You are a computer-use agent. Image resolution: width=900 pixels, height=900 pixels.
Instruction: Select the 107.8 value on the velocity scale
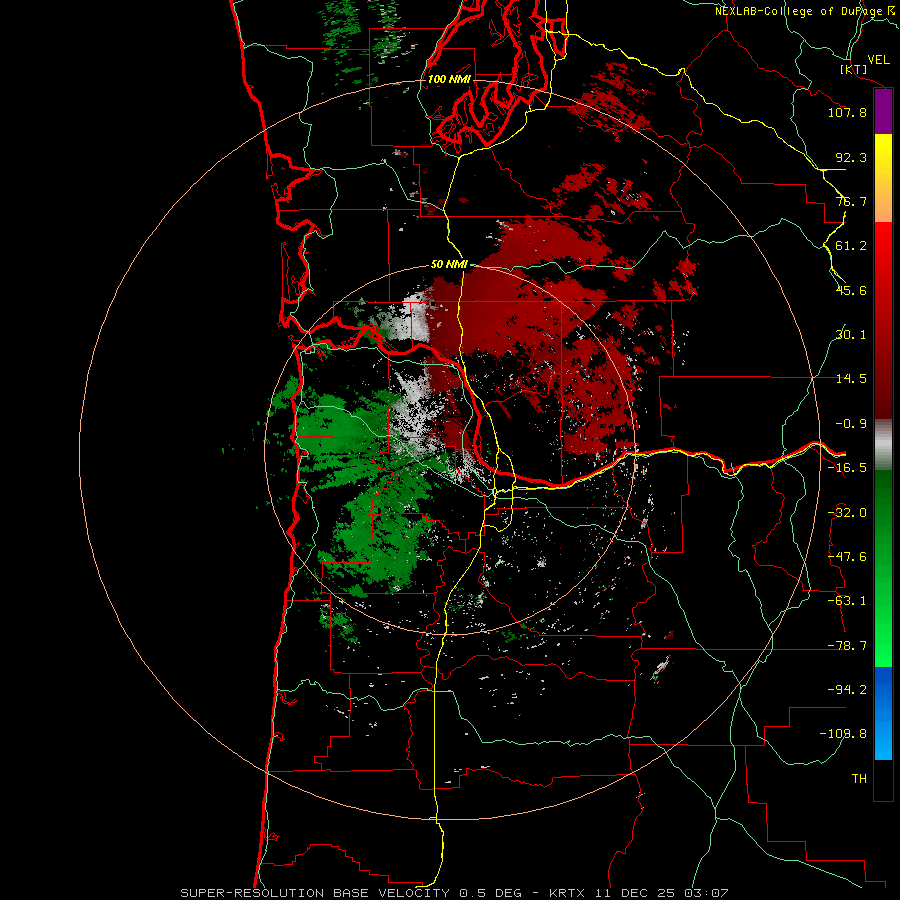pos(847,112)
